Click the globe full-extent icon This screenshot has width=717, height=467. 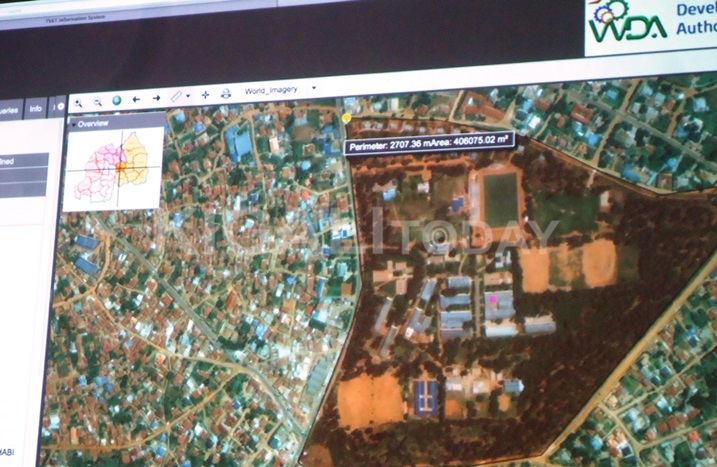[x=116, y=101]
